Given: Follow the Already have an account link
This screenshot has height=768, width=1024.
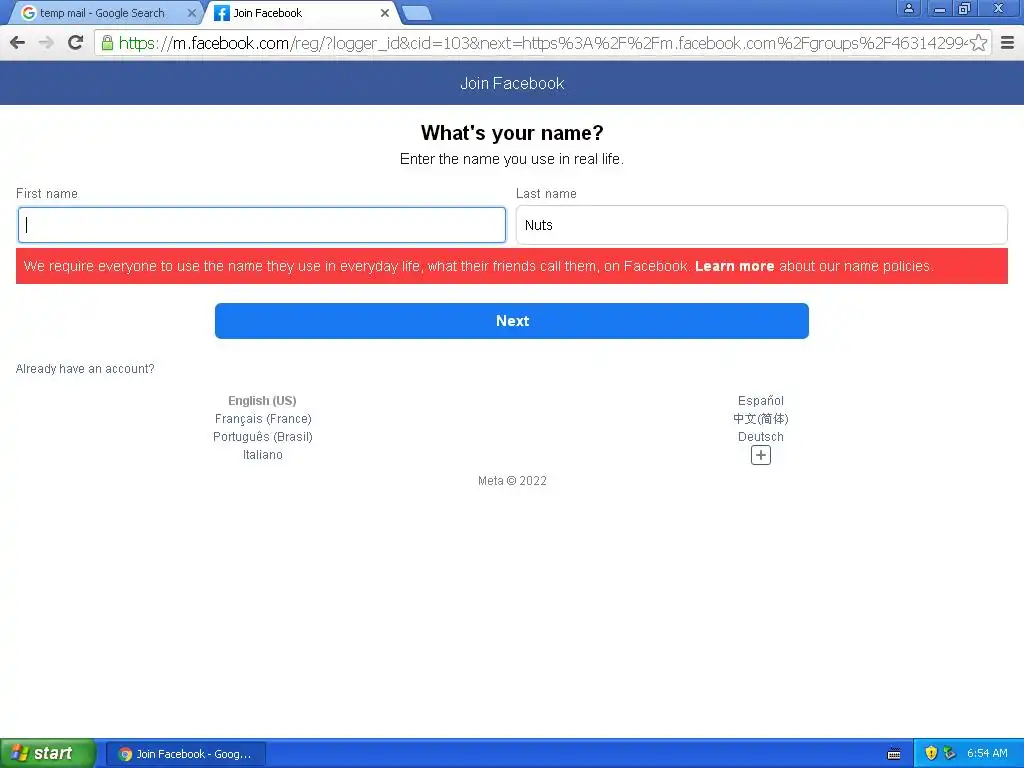Looking at the screenshot, I should pos(85,369).
